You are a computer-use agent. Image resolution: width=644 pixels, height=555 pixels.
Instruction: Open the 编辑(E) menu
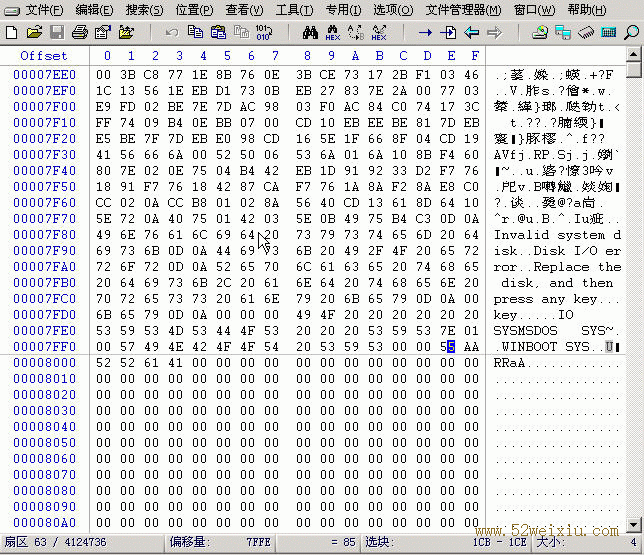94,9
